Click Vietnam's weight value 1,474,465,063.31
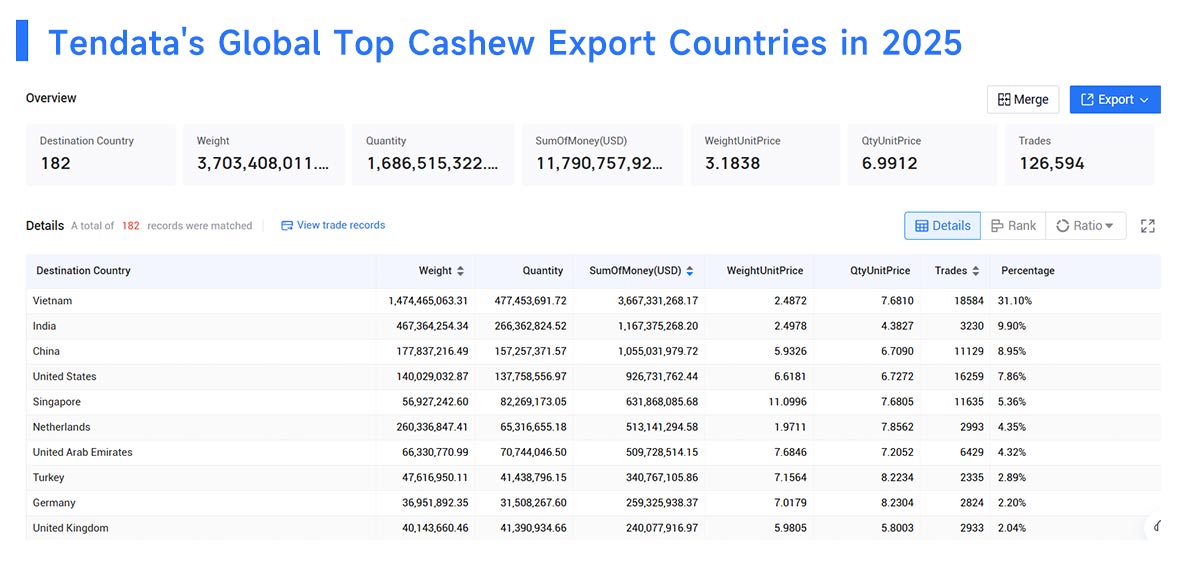 point(428,301)
